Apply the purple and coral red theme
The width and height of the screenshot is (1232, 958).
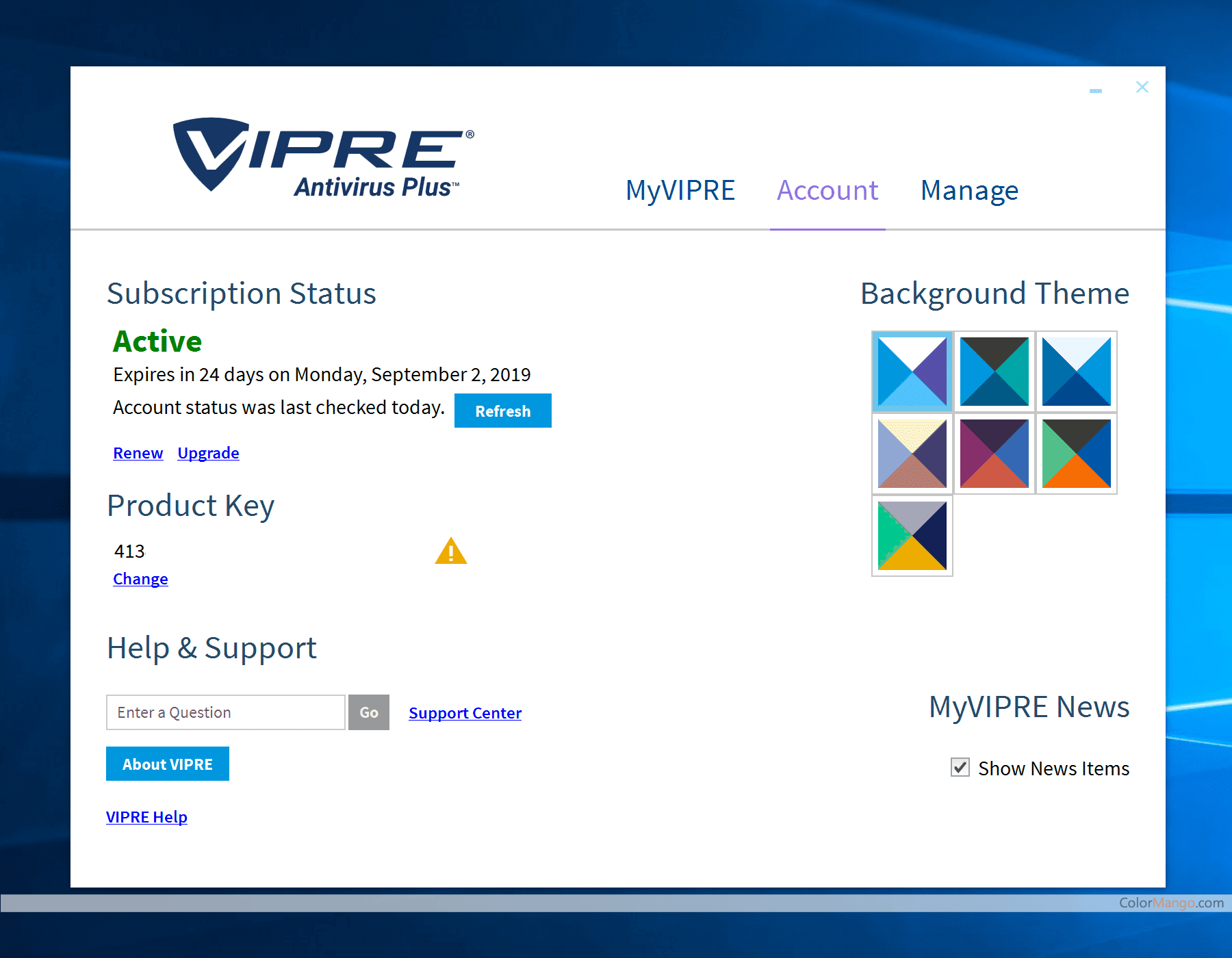tap(994, 454)
